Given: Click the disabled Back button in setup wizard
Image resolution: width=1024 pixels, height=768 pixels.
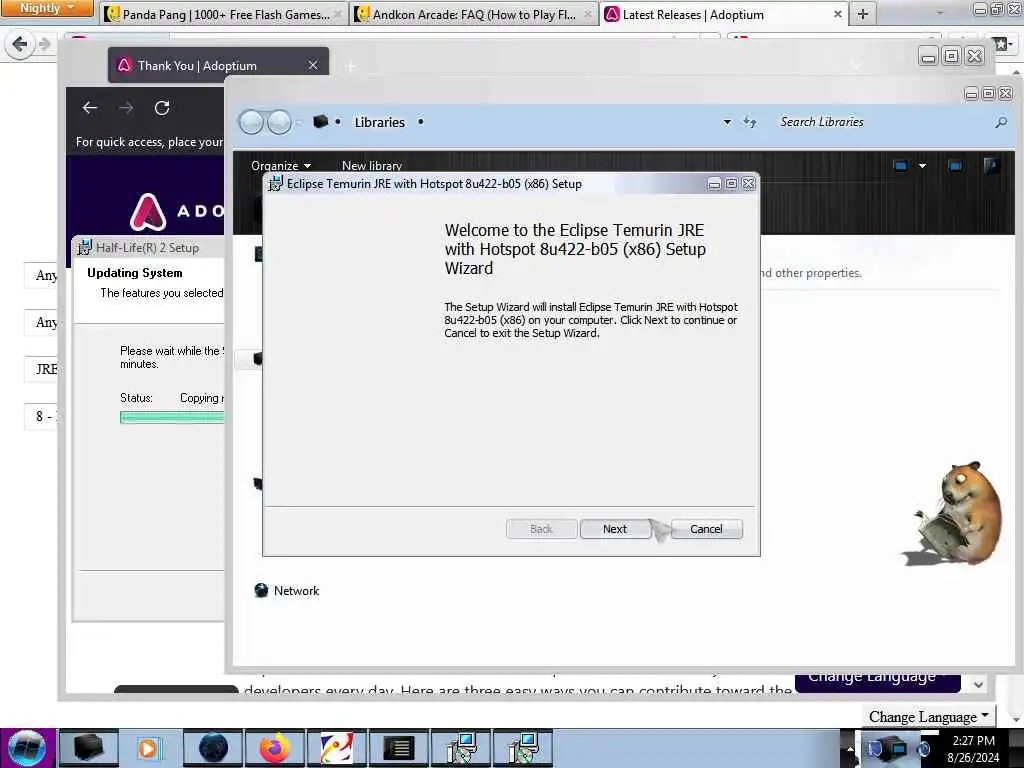Looking at the screenshot, I should [x=541, y=529].
